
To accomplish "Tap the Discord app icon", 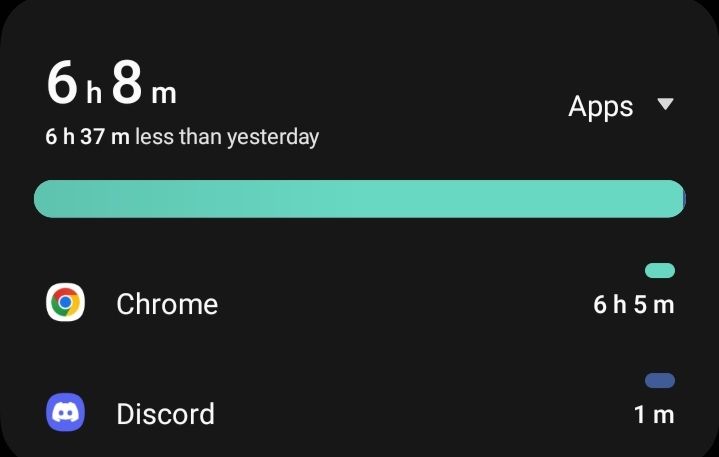I will (x=66, y=412).
